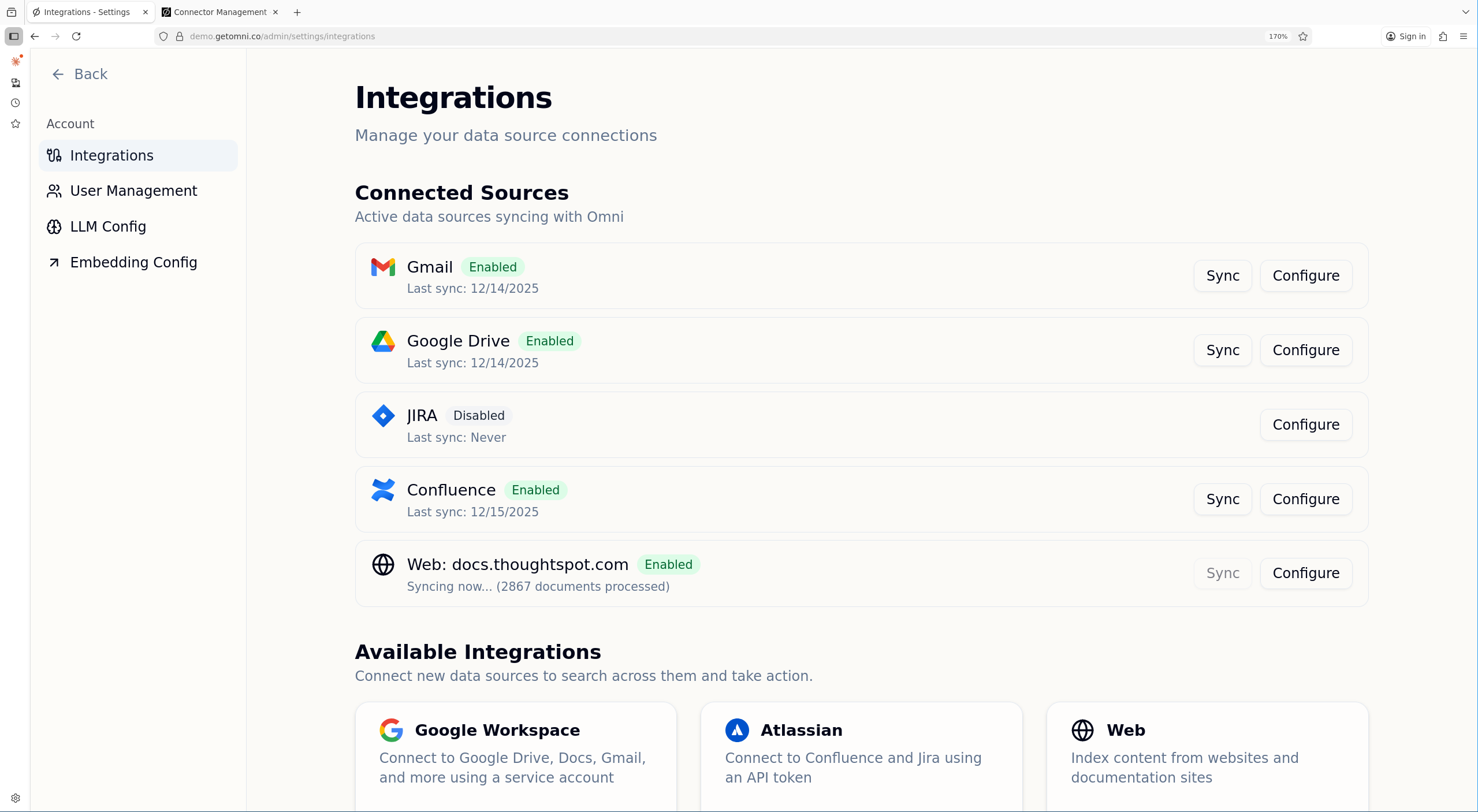1478x812 pixels.
Task: Open sidebar settings gear icon
Action: point(16,798)
